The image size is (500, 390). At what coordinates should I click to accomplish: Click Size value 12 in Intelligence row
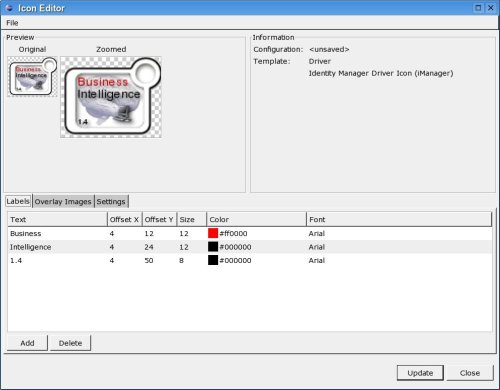[184, 247]
